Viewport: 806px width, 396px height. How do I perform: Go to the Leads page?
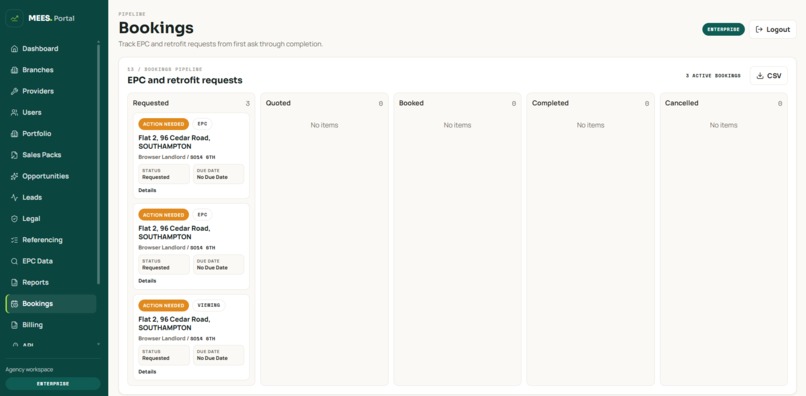pyautogui.click(x=51, y=197)
